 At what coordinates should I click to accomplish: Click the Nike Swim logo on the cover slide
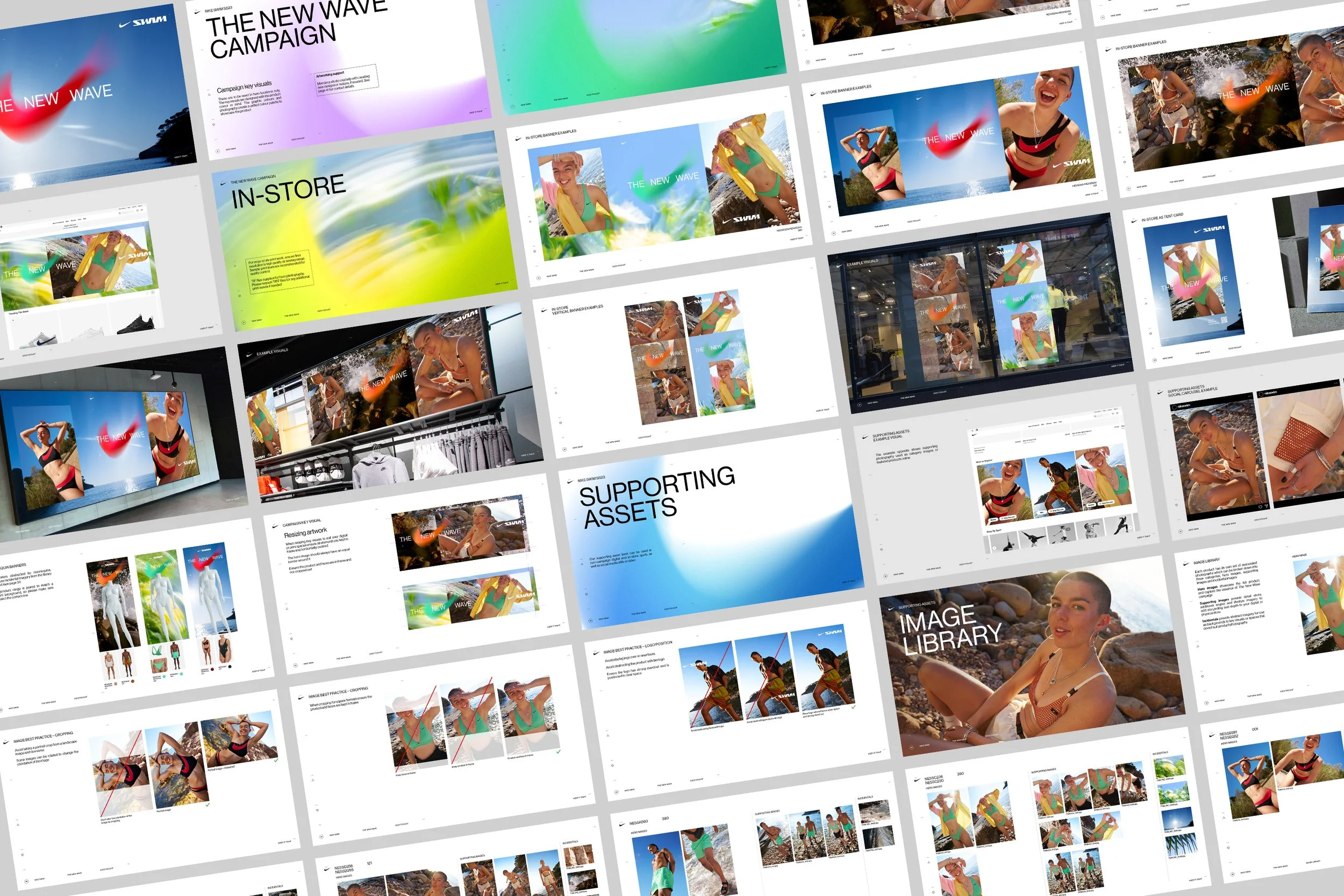tap(143, 21)
